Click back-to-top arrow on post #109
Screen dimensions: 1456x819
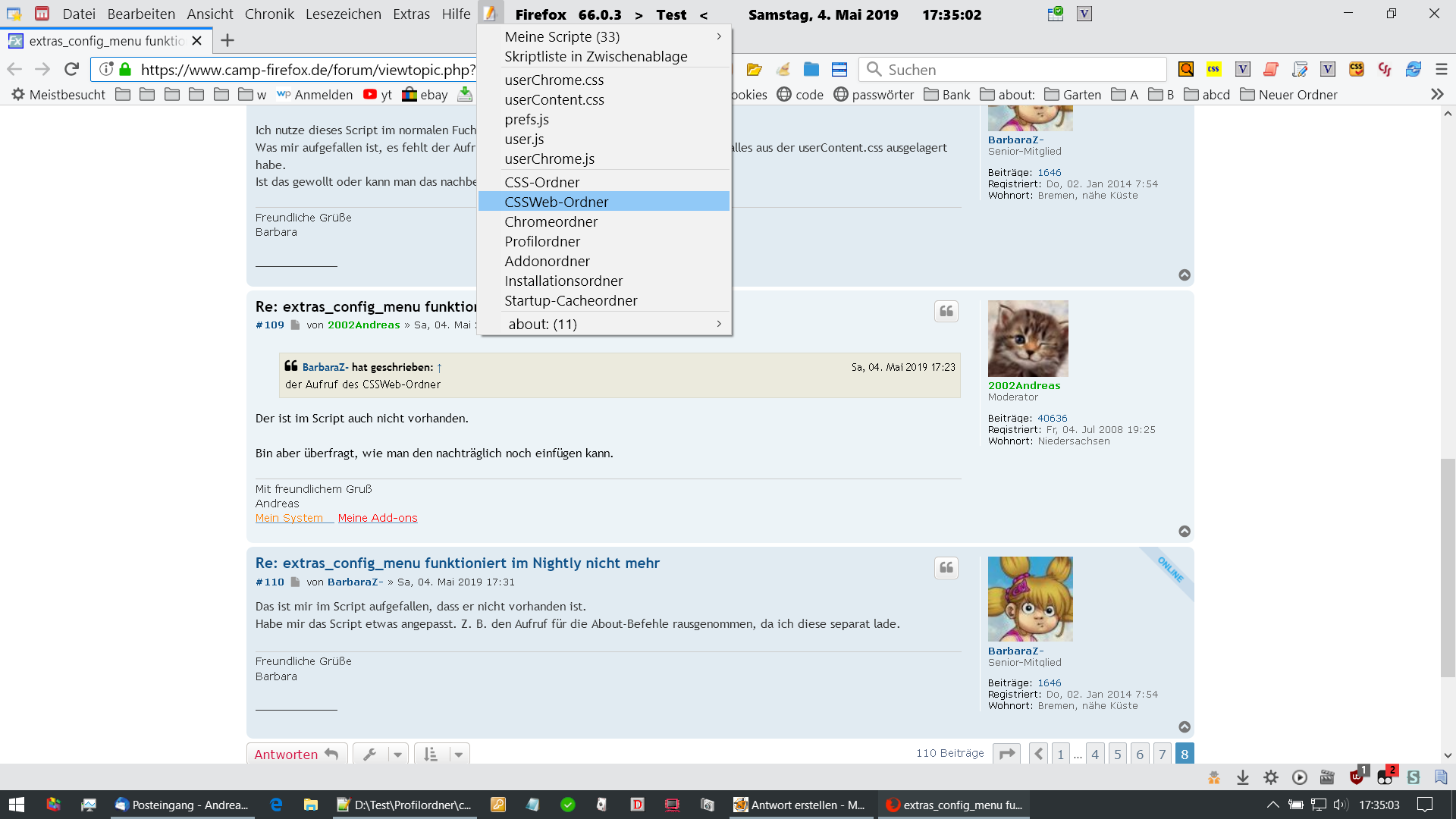click(x=1184, y=532)
